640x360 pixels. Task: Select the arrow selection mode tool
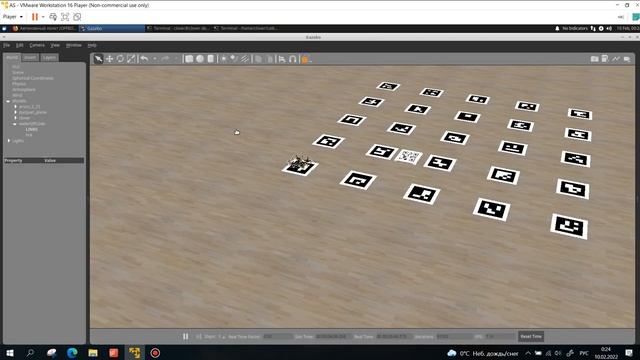point(98,59)
